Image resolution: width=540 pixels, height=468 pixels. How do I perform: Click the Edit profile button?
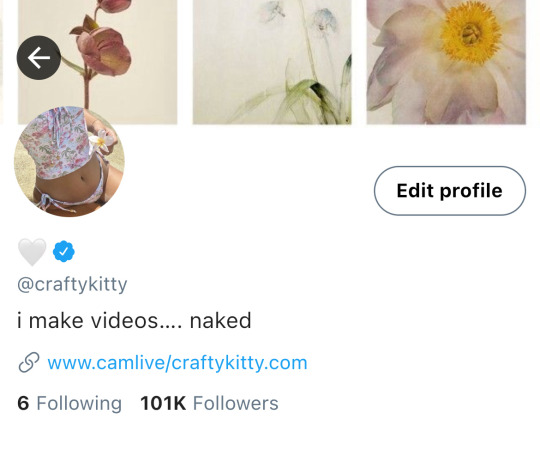[x=450, y=191]
